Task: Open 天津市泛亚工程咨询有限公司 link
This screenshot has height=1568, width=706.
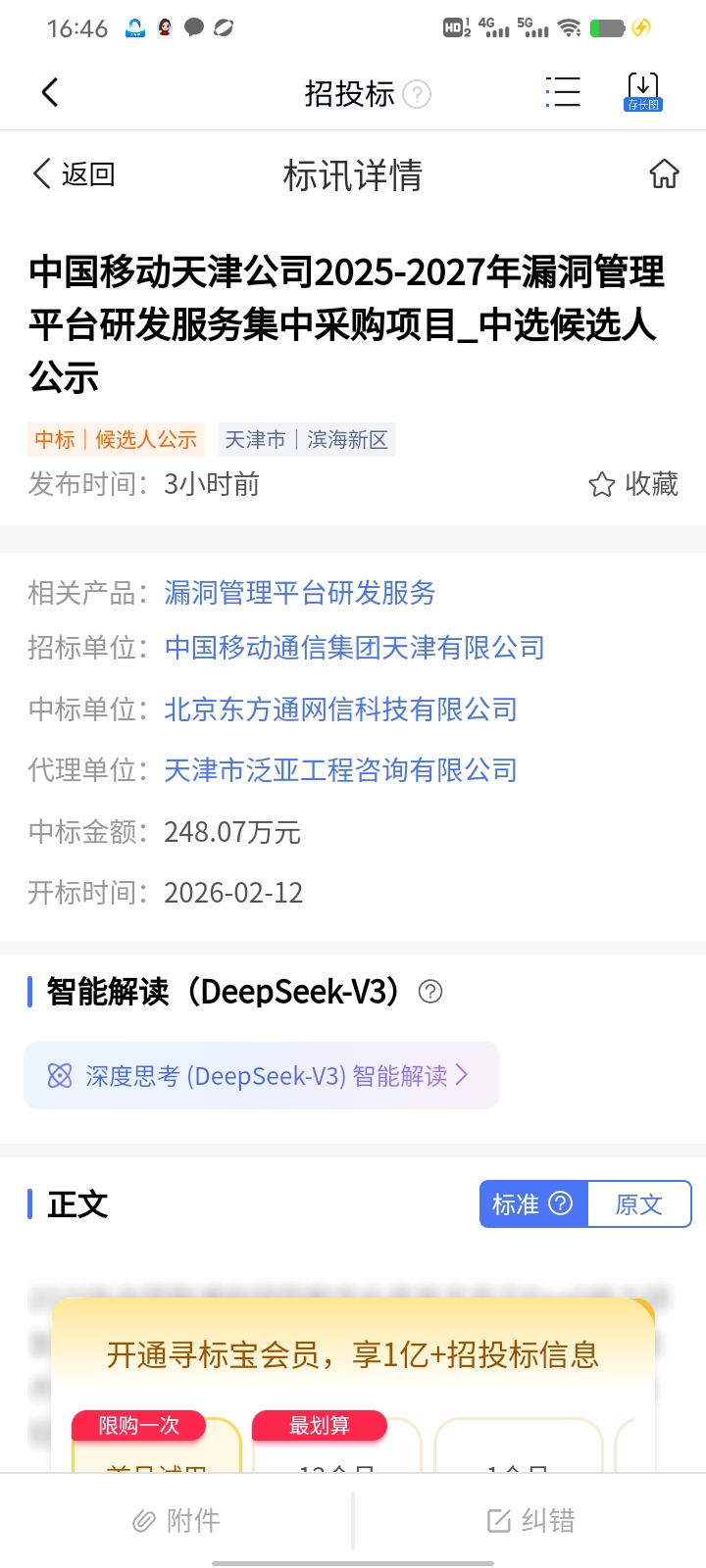Action: coord(341,770)
